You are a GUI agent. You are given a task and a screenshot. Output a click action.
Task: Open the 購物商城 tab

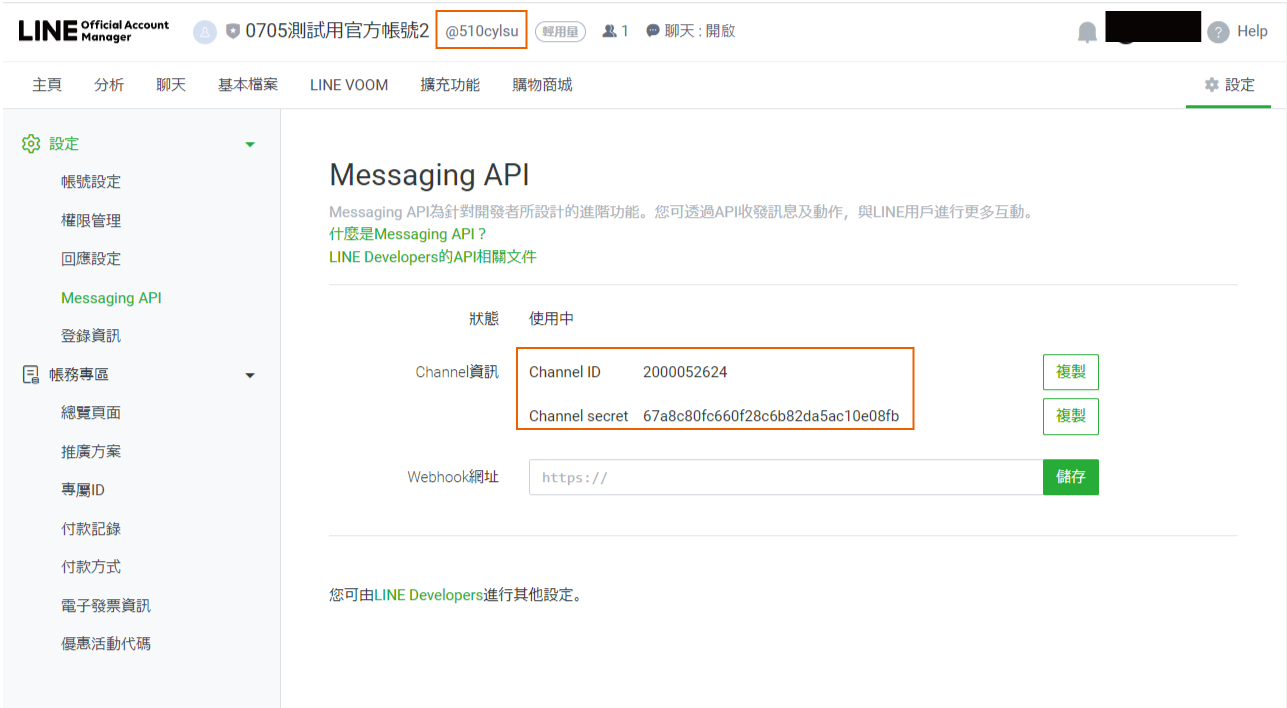(x=542, y=85)
